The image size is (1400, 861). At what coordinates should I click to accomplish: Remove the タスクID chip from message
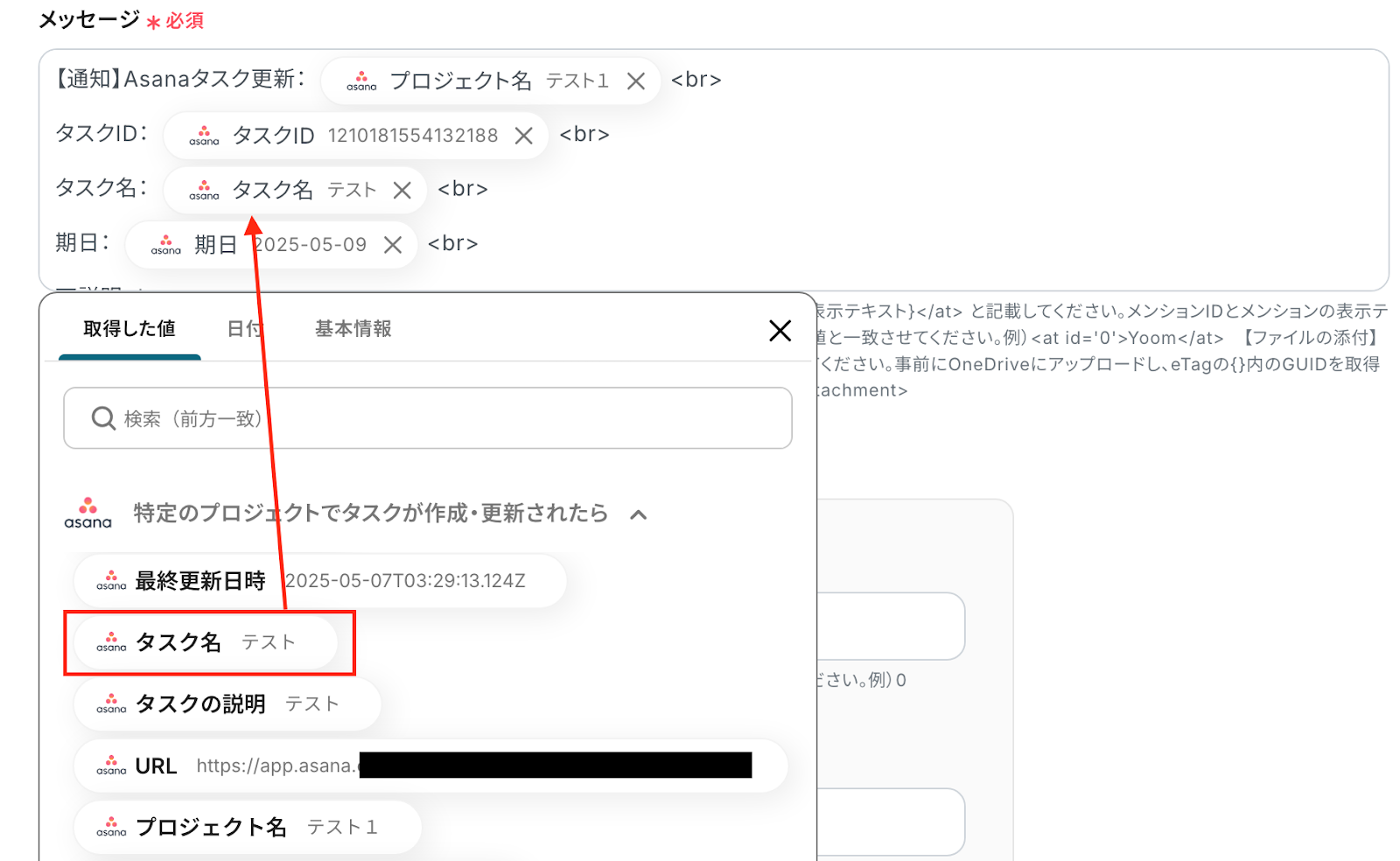524,136
